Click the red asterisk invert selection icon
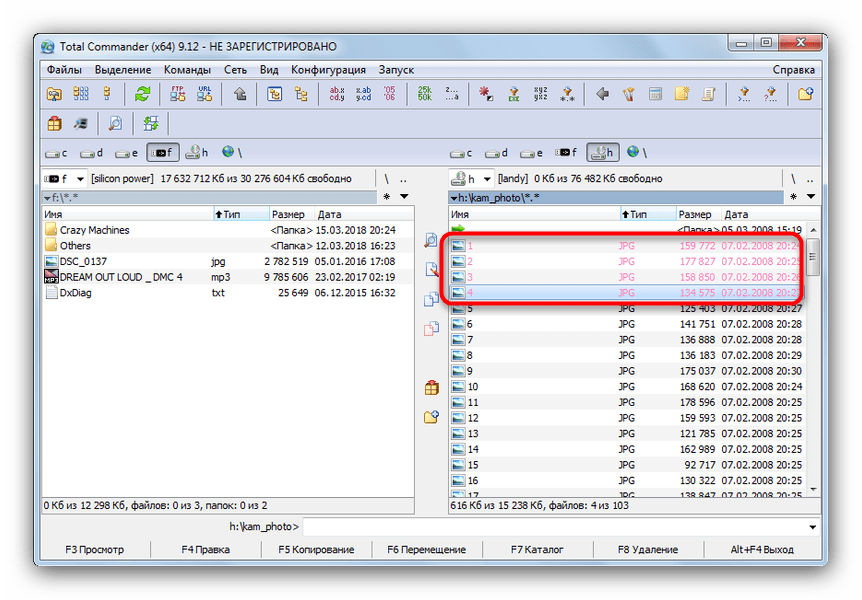Screen dimensions: 862x600 [486, 94]
